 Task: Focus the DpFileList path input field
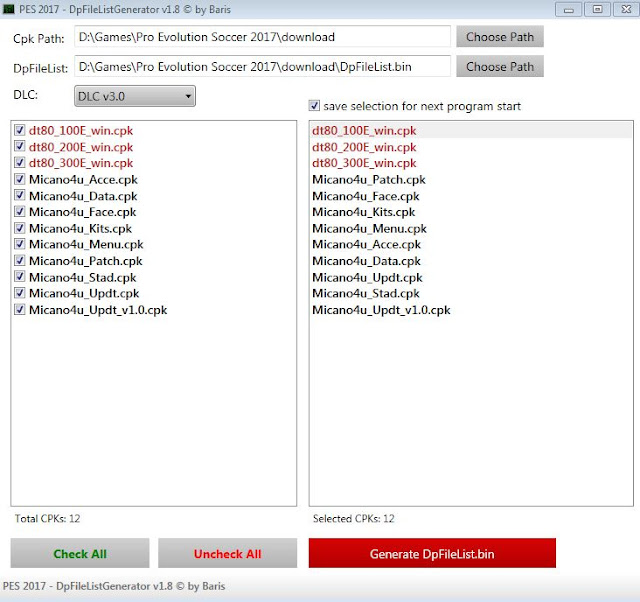(x=262, y=67)
